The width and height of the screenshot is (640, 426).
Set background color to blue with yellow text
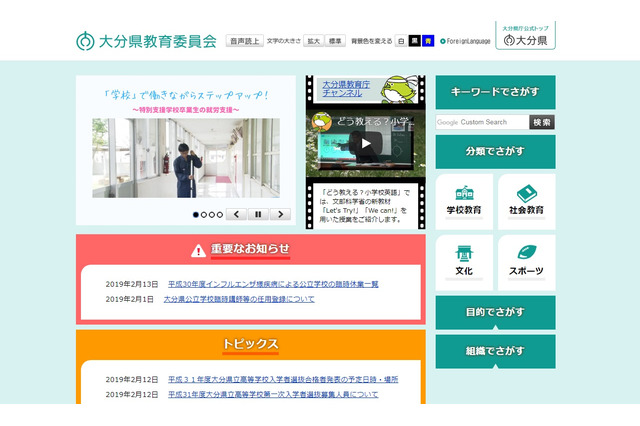point(428,41)
